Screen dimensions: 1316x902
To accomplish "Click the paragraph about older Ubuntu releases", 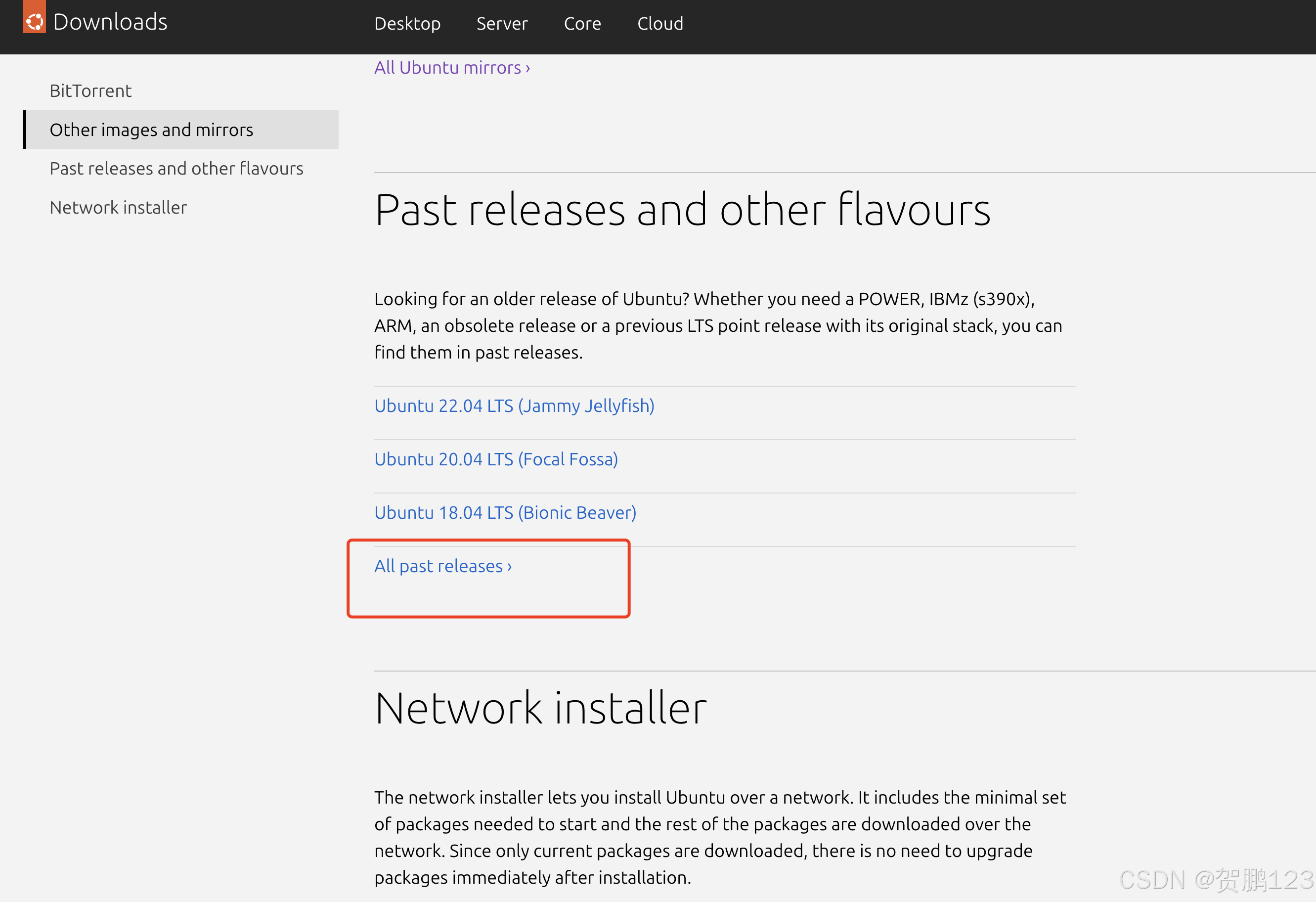I will (717, 326).
